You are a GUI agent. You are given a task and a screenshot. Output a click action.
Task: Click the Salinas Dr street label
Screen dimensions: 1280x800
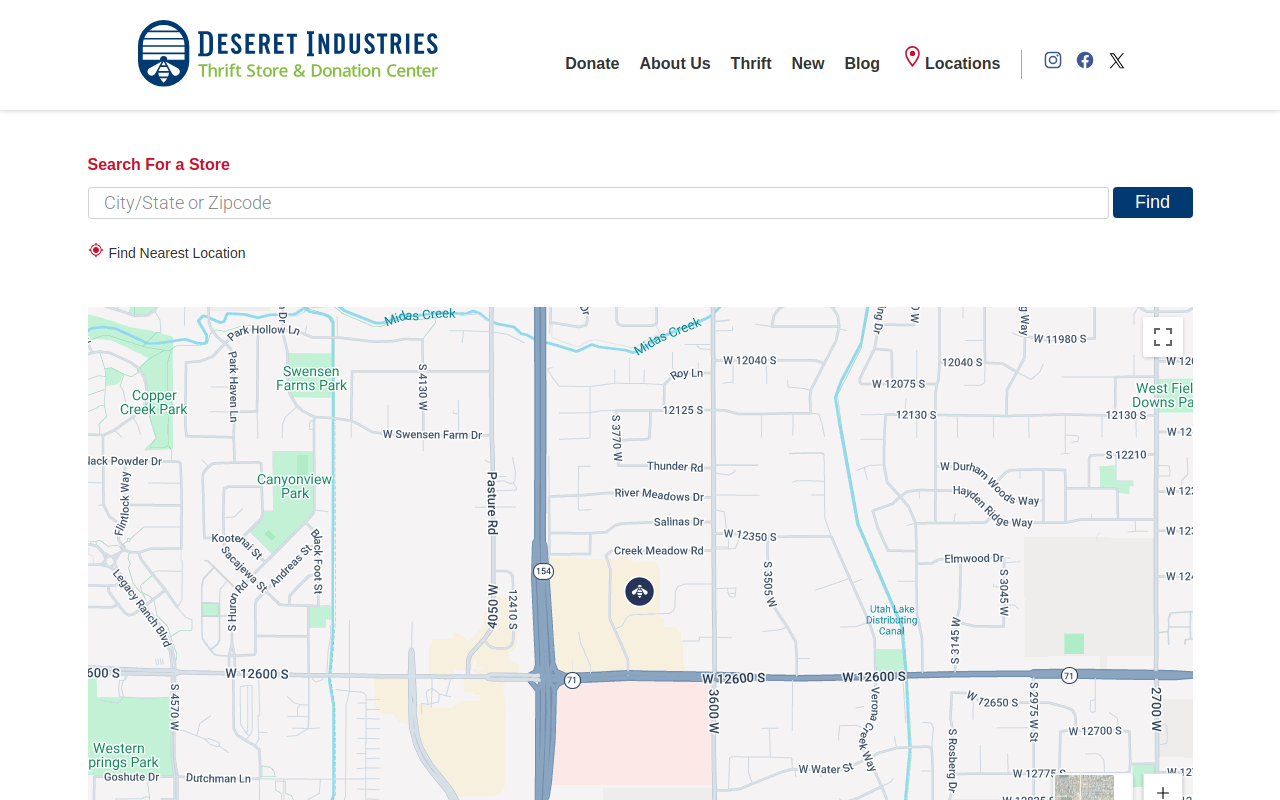(x=679, y=521)
